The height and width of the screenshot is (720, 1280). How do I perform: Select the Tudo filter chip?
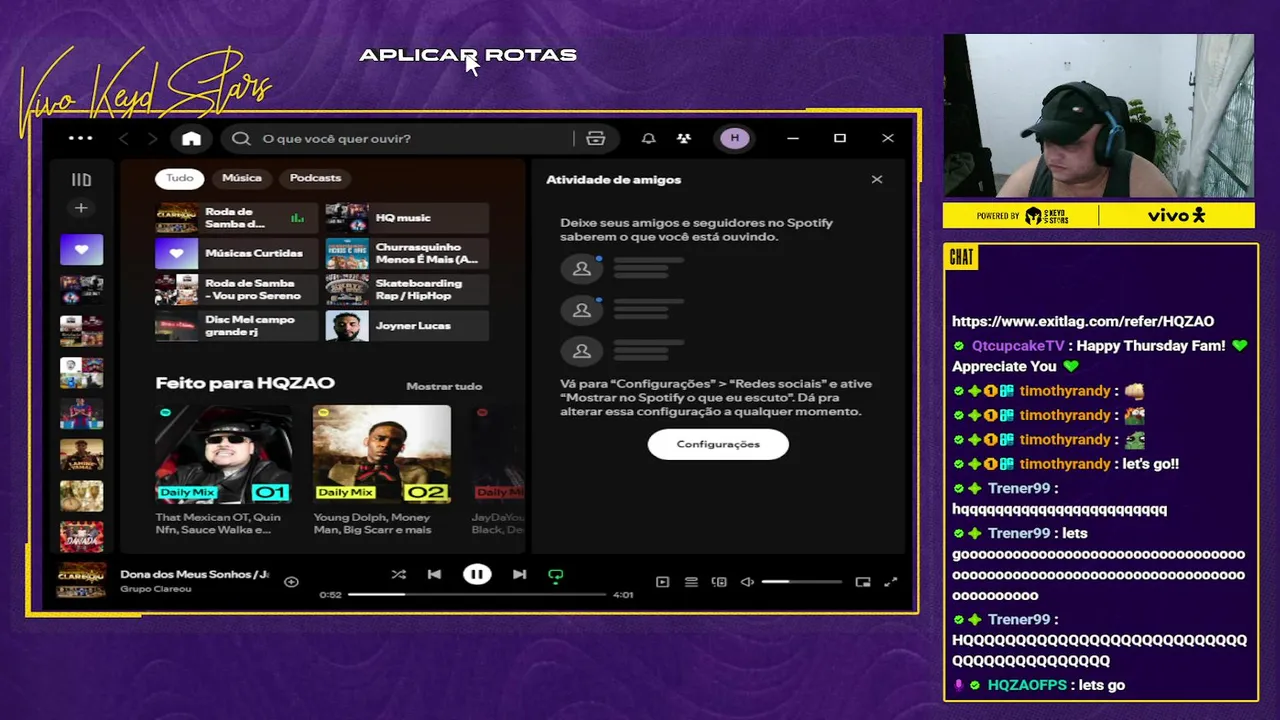tap(180, 178)
